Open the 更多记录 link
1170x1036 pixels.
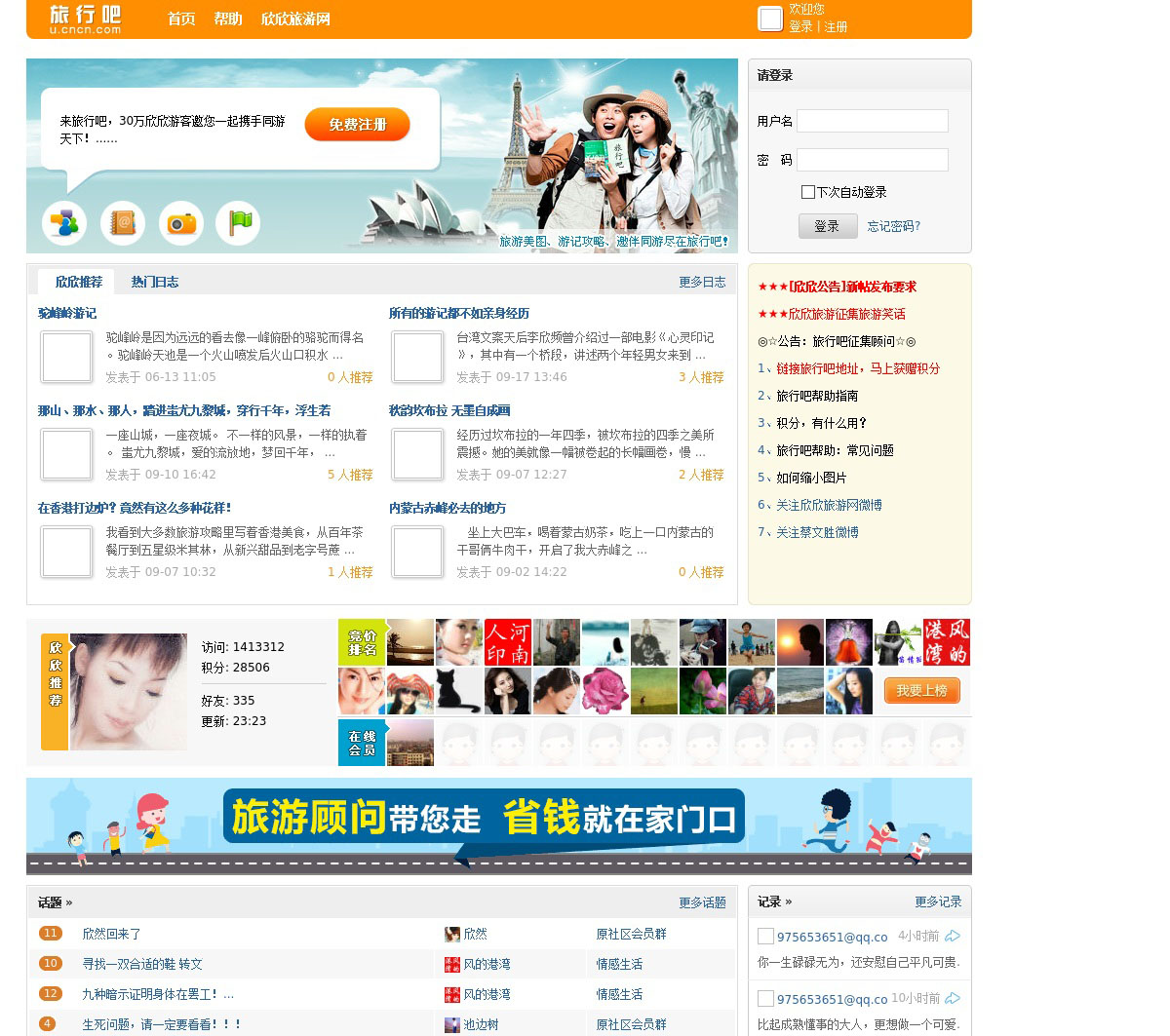938,902
